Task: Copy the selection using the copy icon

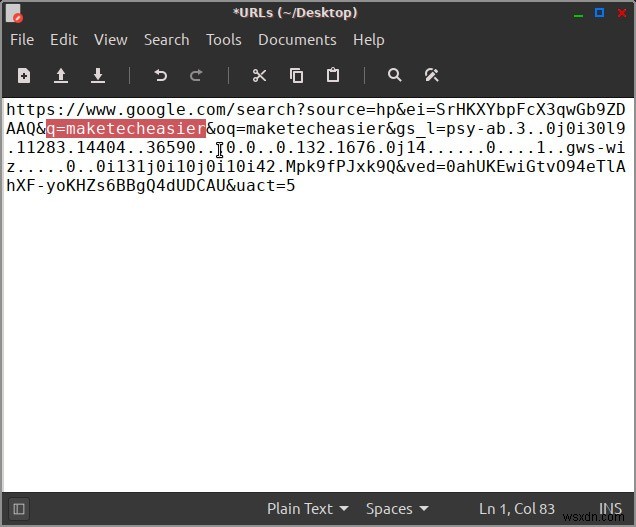Action: 297,76
